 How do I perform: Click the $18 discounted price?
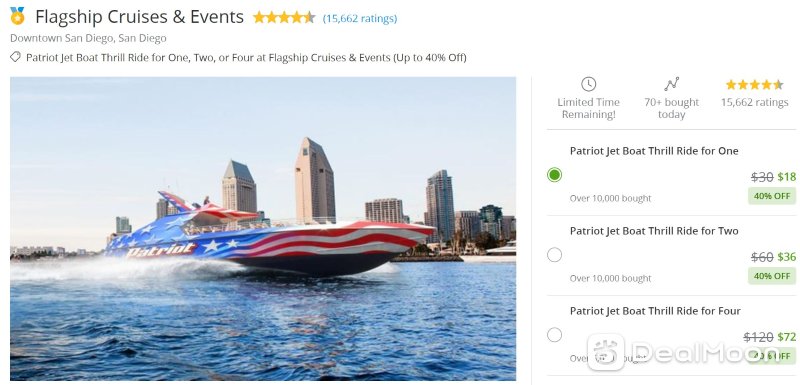coord(787,177)
